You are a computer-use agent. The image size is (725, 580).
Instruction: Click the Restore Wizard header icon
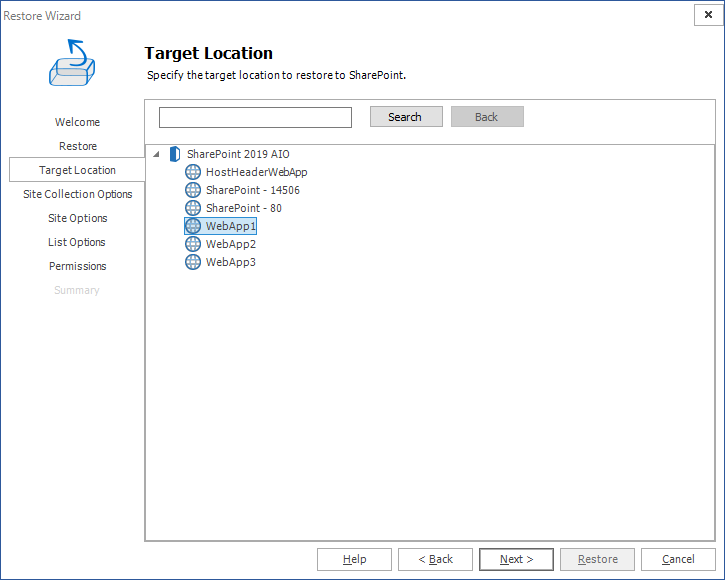click(x=72, y=62)
